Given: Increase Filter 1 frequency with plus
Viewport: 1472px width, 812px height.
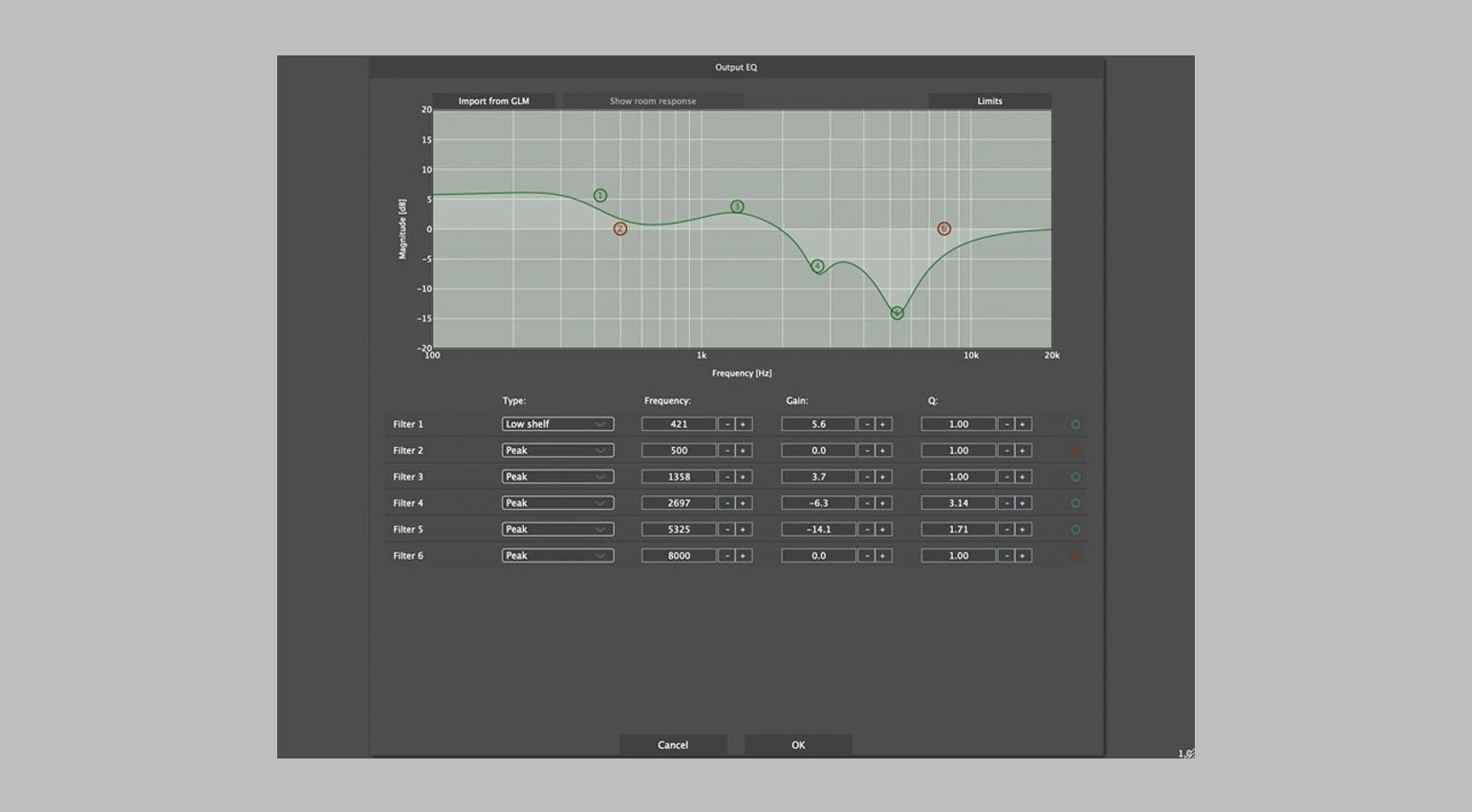Looking at the screenshot, I should click(744, 424).
